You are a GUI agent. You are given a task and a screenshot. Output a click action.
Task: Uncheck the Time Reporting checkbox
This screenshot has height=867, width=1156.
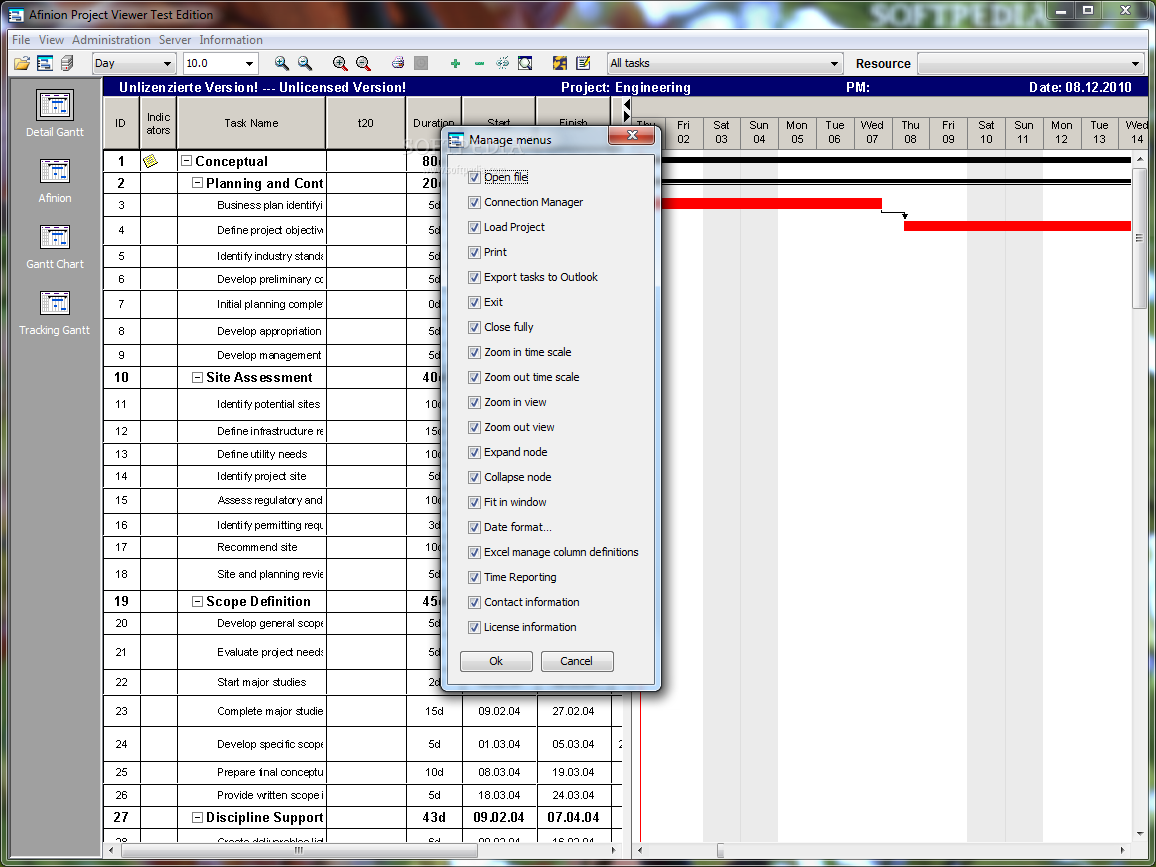474,578
